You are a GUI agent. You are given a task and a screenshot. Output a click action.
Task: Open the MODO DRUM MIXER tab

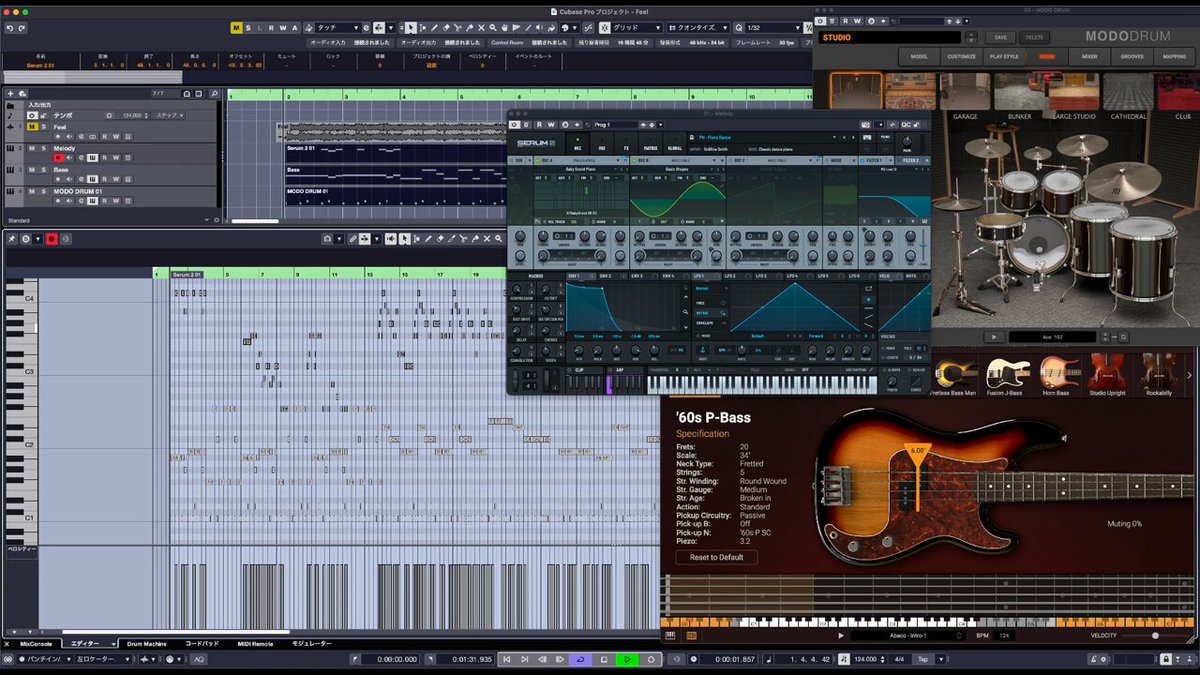coord(1089,57)
